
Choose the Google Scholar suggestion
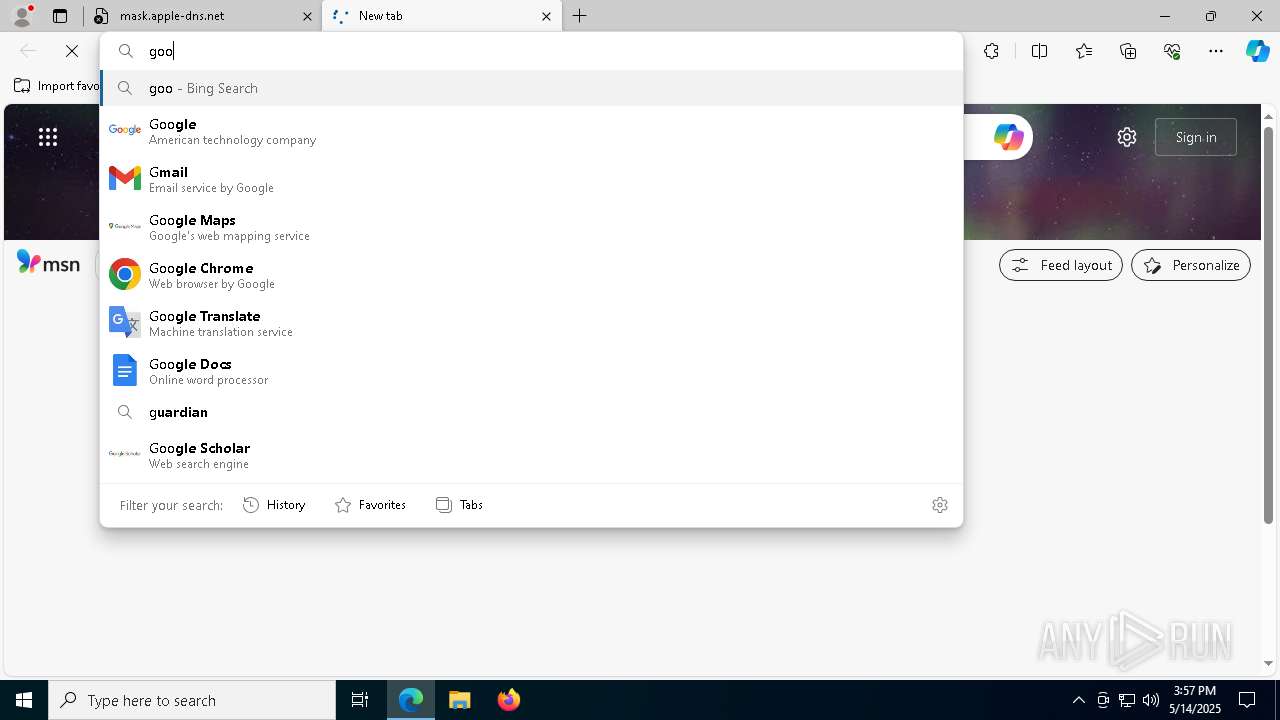(x=531, y=455)
